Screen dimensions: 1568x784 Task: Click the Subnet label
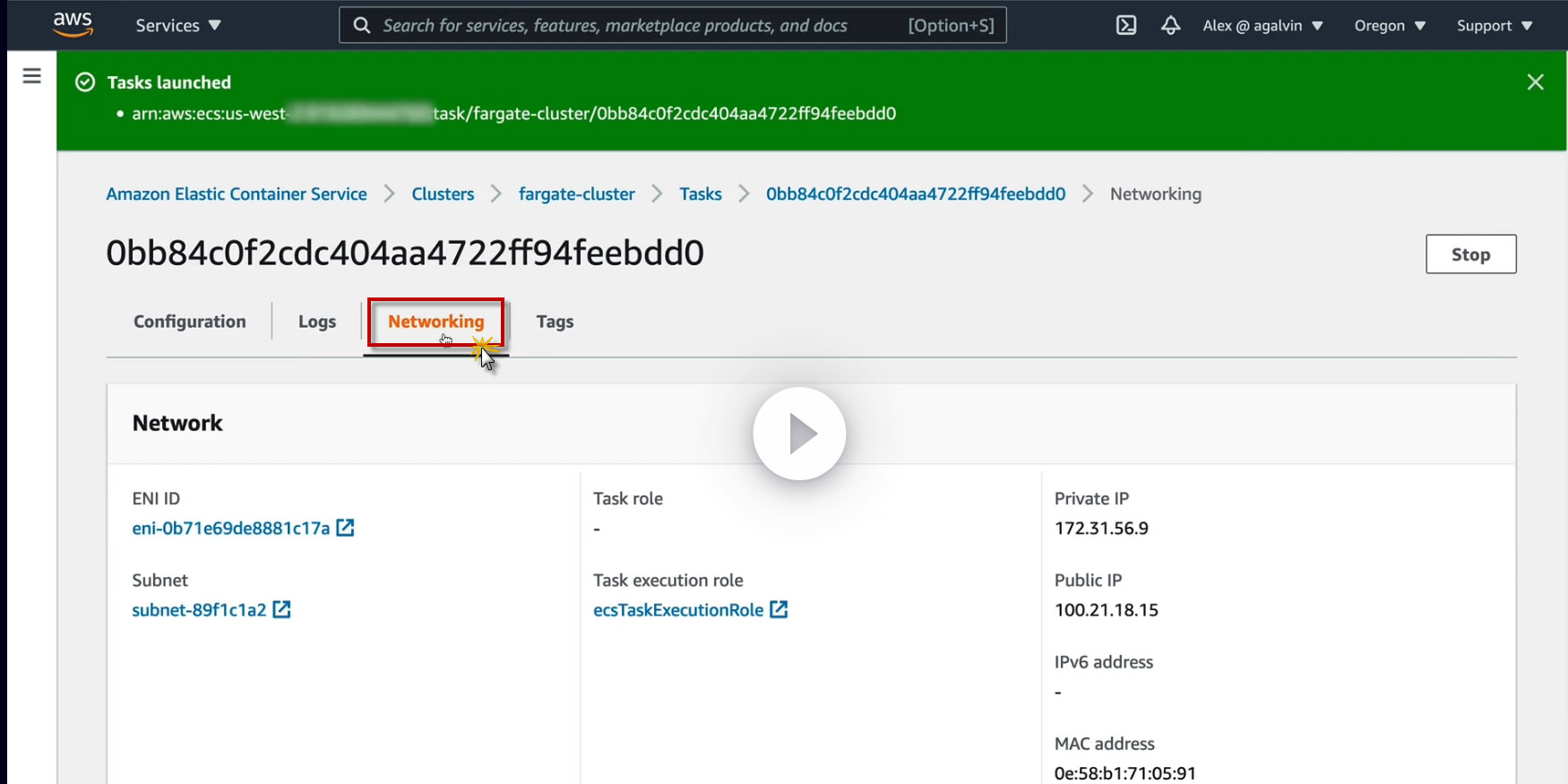pyautogui.click(x=160, y=580)
